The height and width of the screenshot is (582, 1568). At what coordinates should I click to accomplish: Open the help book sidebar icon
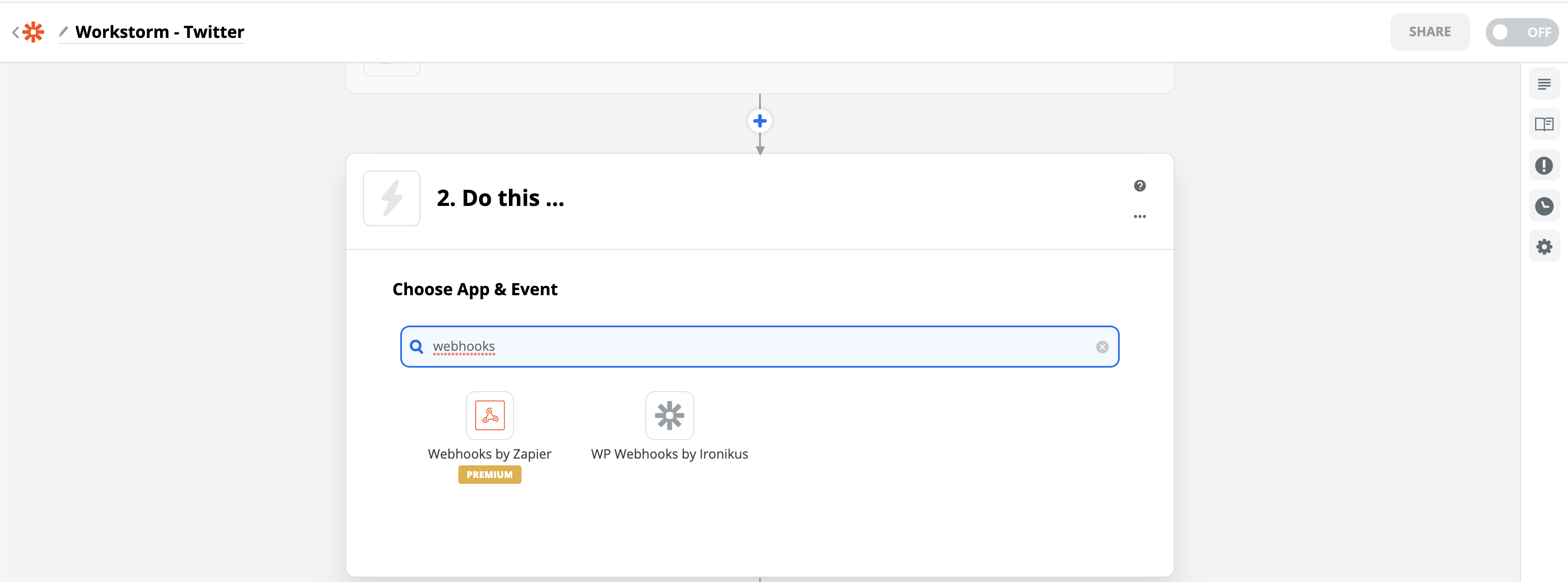pyautogui.click(x=1544, y=125)
